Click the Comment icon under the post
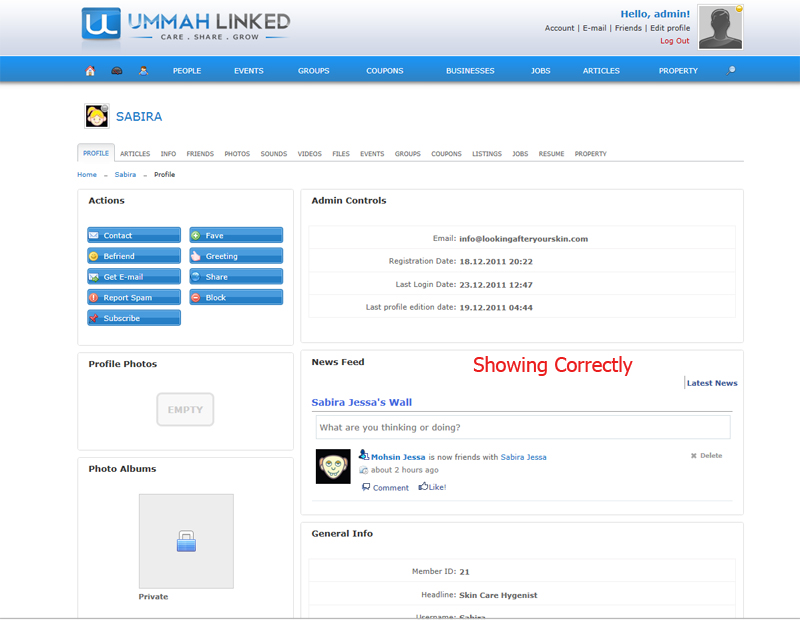The image size is (800, 620). [x=366, y=487]
